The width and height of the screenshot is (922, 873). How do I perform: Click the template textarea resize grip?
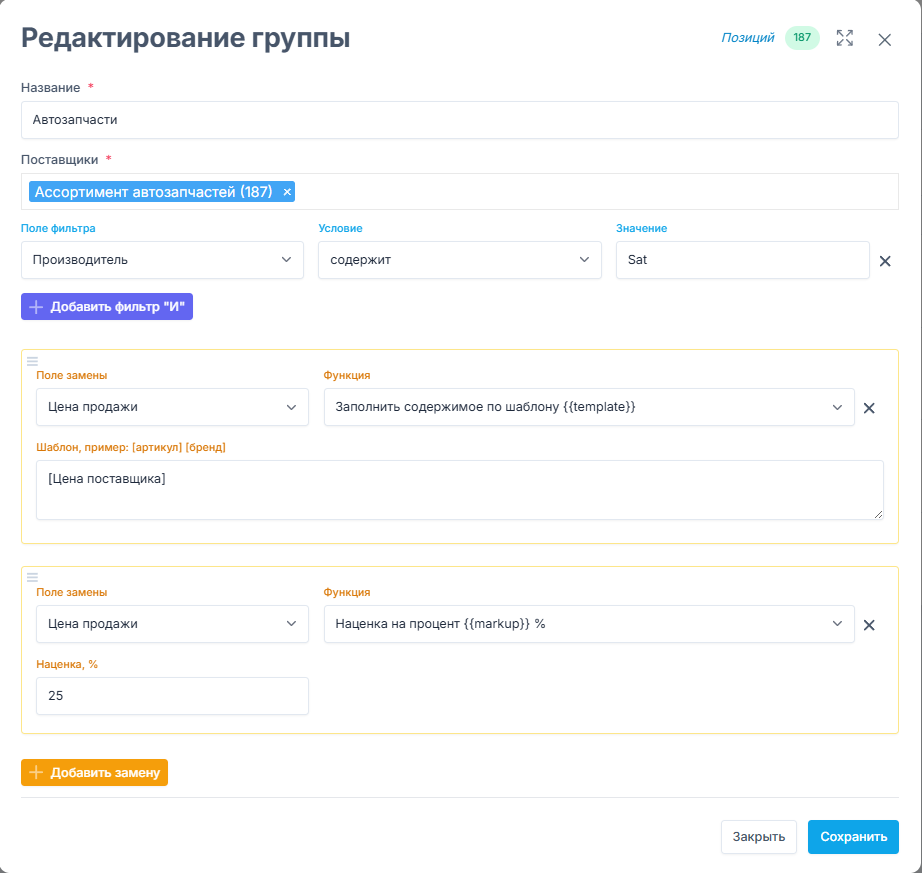click(878, 514)
